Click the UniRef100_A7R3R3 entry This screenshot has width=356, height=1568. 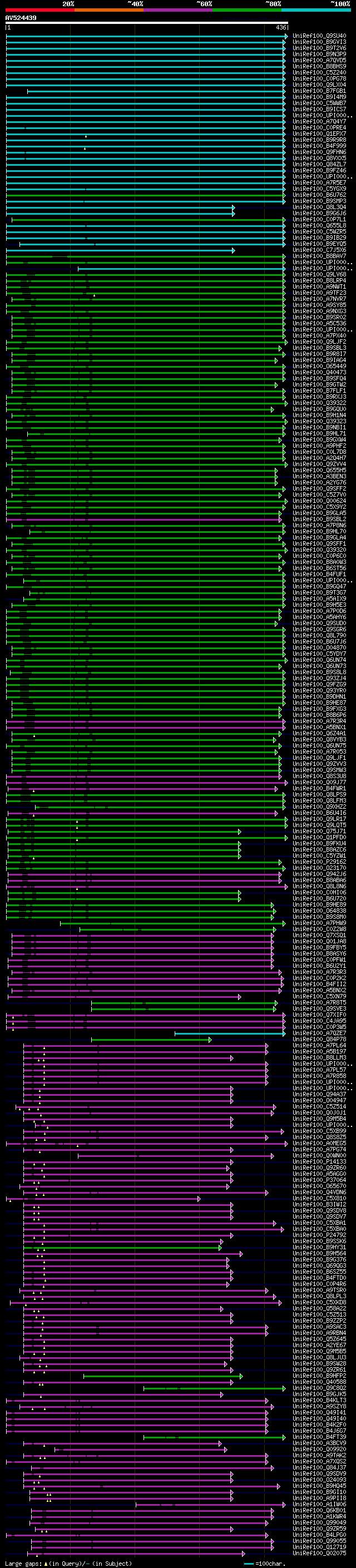point(319,972)
